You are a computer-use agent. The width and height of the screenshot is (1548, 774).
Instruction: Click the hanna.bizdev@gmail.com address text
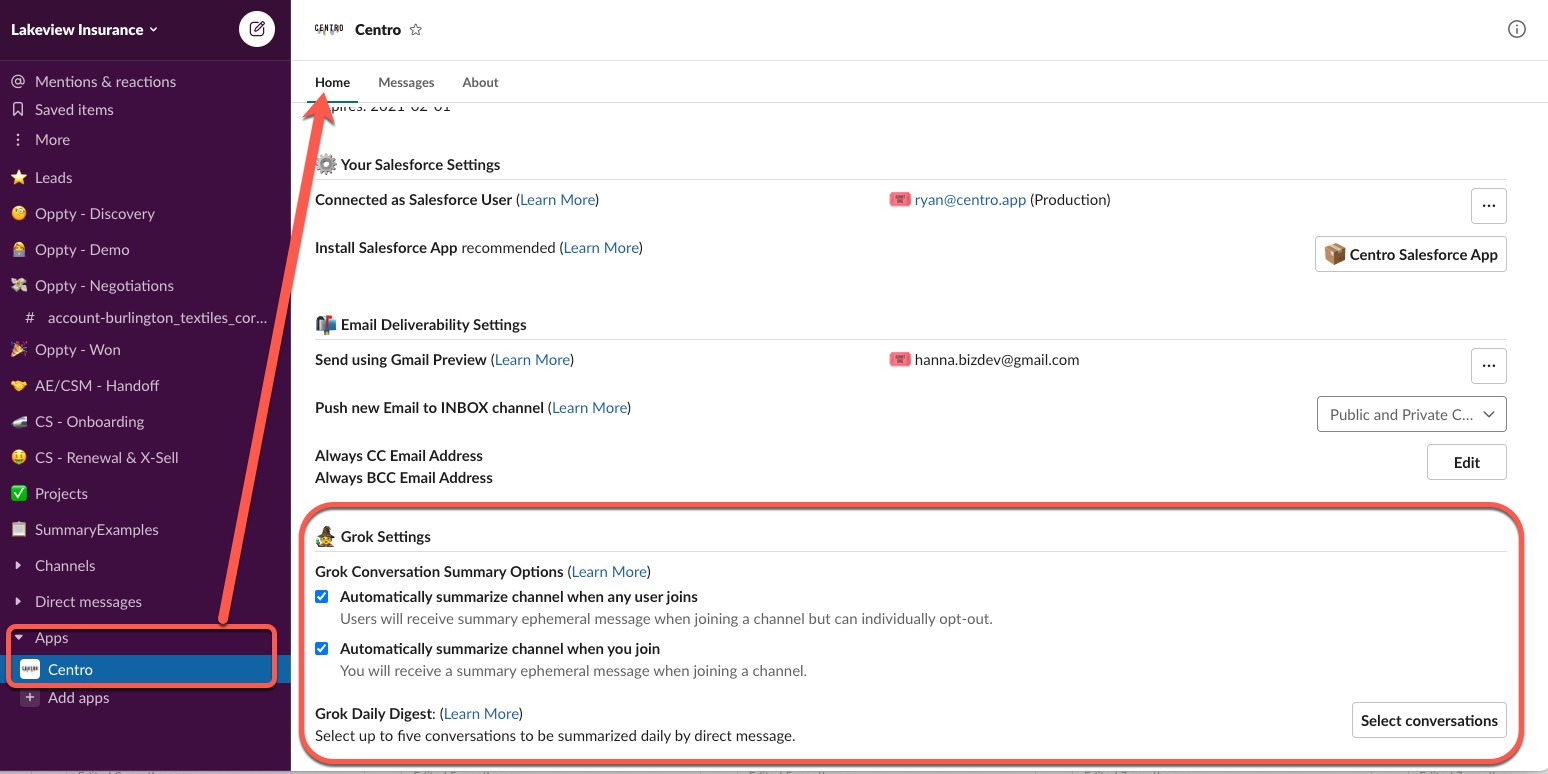997,360
